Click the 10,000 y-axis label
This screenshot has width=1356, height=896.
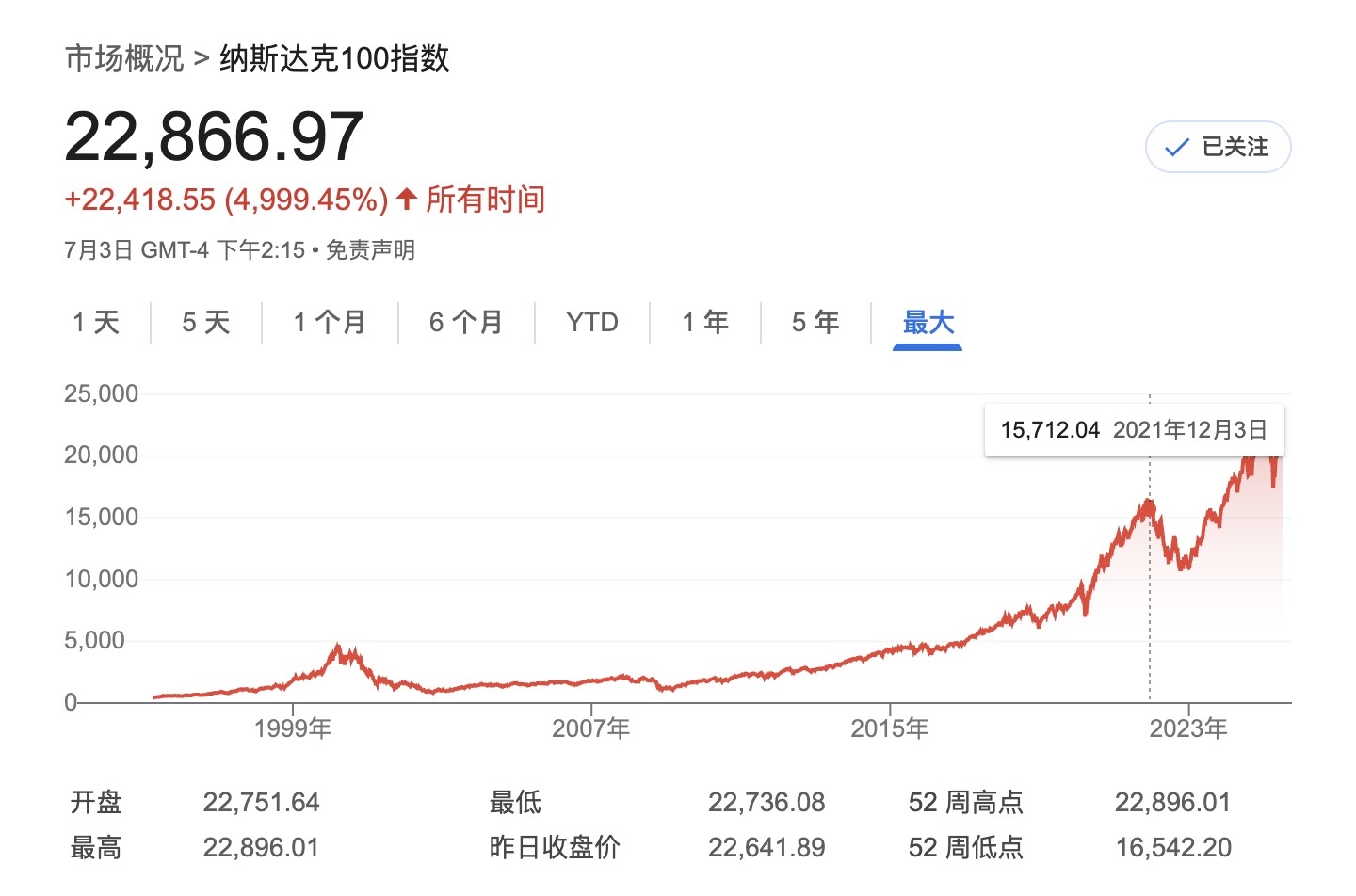pyautogui.click(x=101, y=579)
